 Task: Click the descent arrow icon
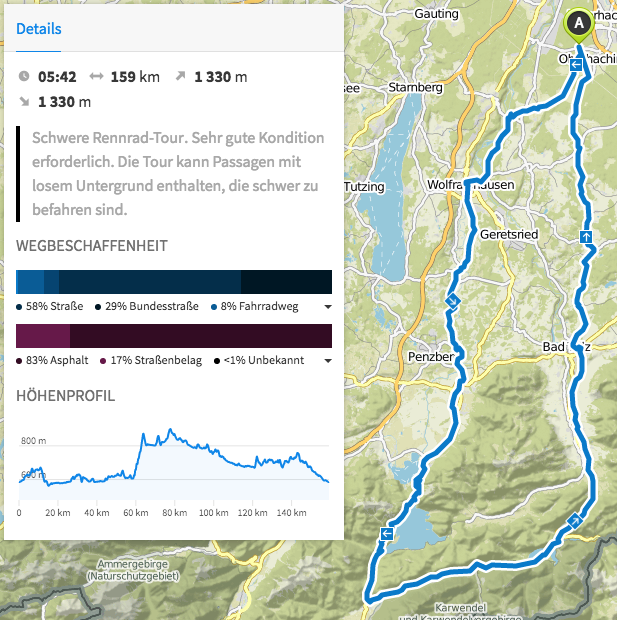[24, 101]
